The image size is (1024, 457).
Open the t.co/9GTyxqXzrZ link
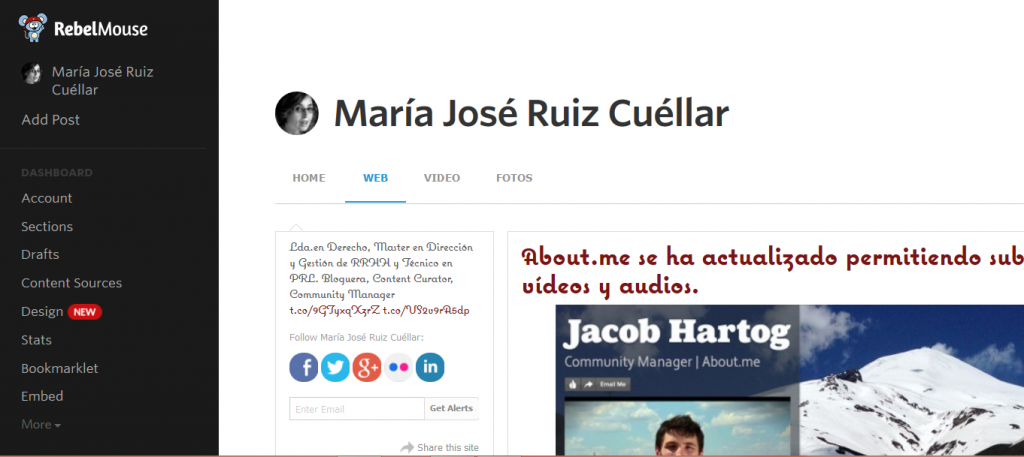tap(334, 310)
